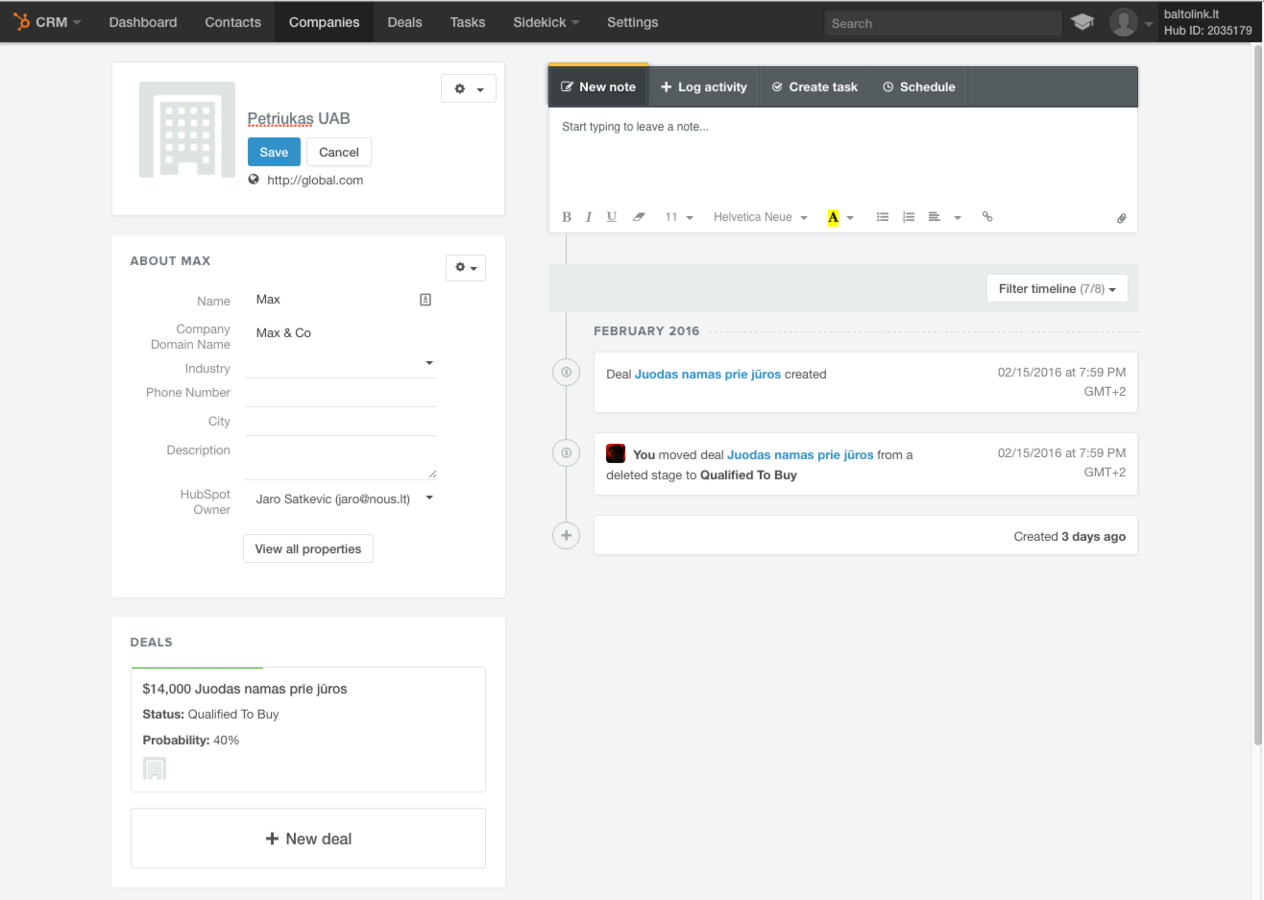
Task: Open the first Juodas namas prie jūros link
Action: point(708,374)
